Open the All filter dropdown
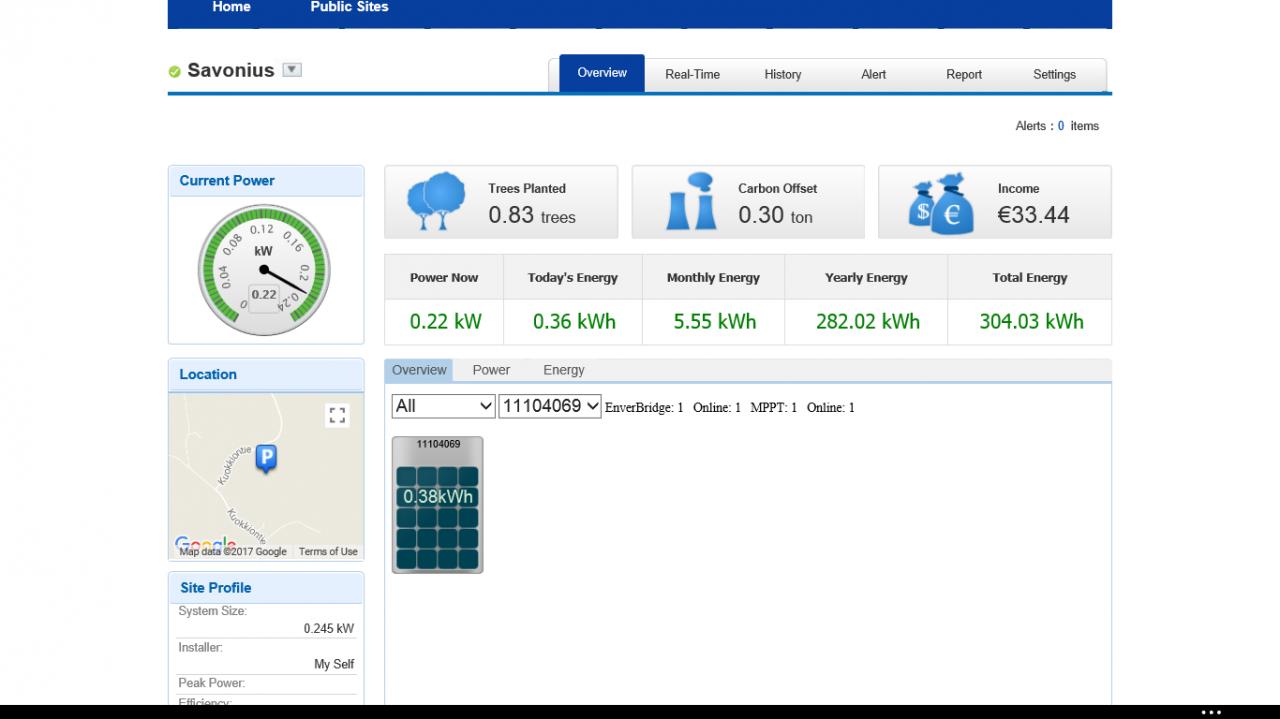Screen dimensions: 1280x719 pyautogui.click(x=443, y=406)
